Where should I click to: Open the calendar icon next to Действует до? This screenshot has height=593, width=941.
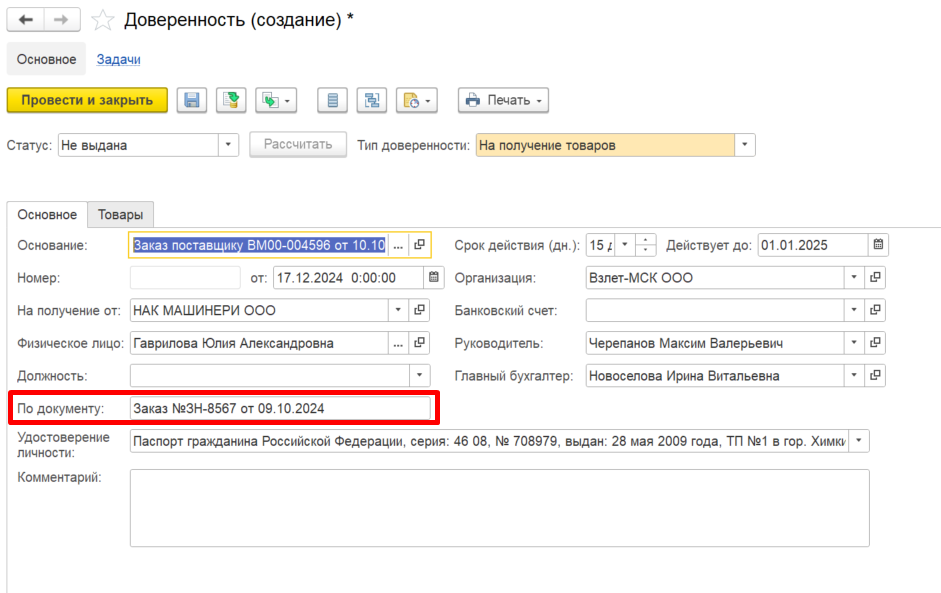tap(878, 245)
